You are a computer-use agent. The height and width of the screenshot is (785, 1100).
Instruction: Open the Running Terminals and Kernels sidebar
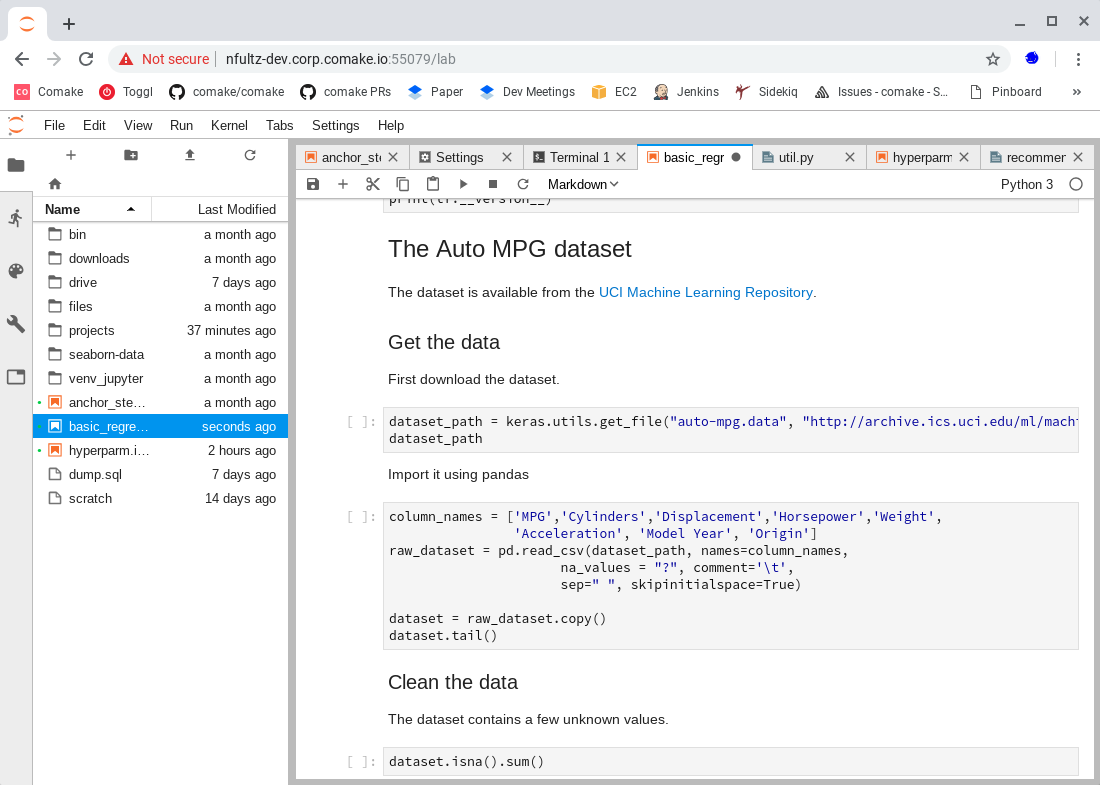tap(15, 218)
